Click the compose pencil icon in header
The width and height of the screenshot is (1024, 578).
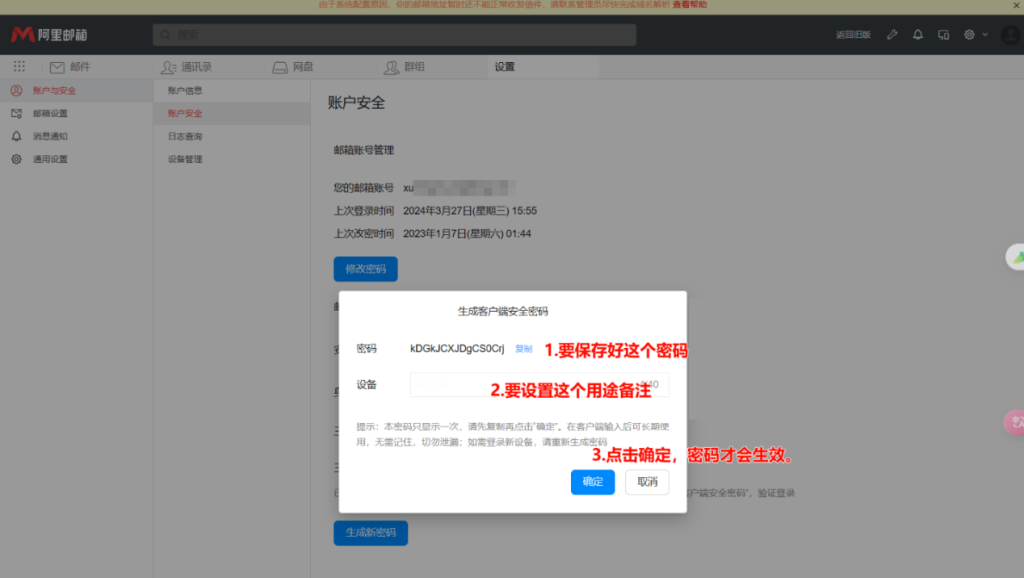click(892, 35)
